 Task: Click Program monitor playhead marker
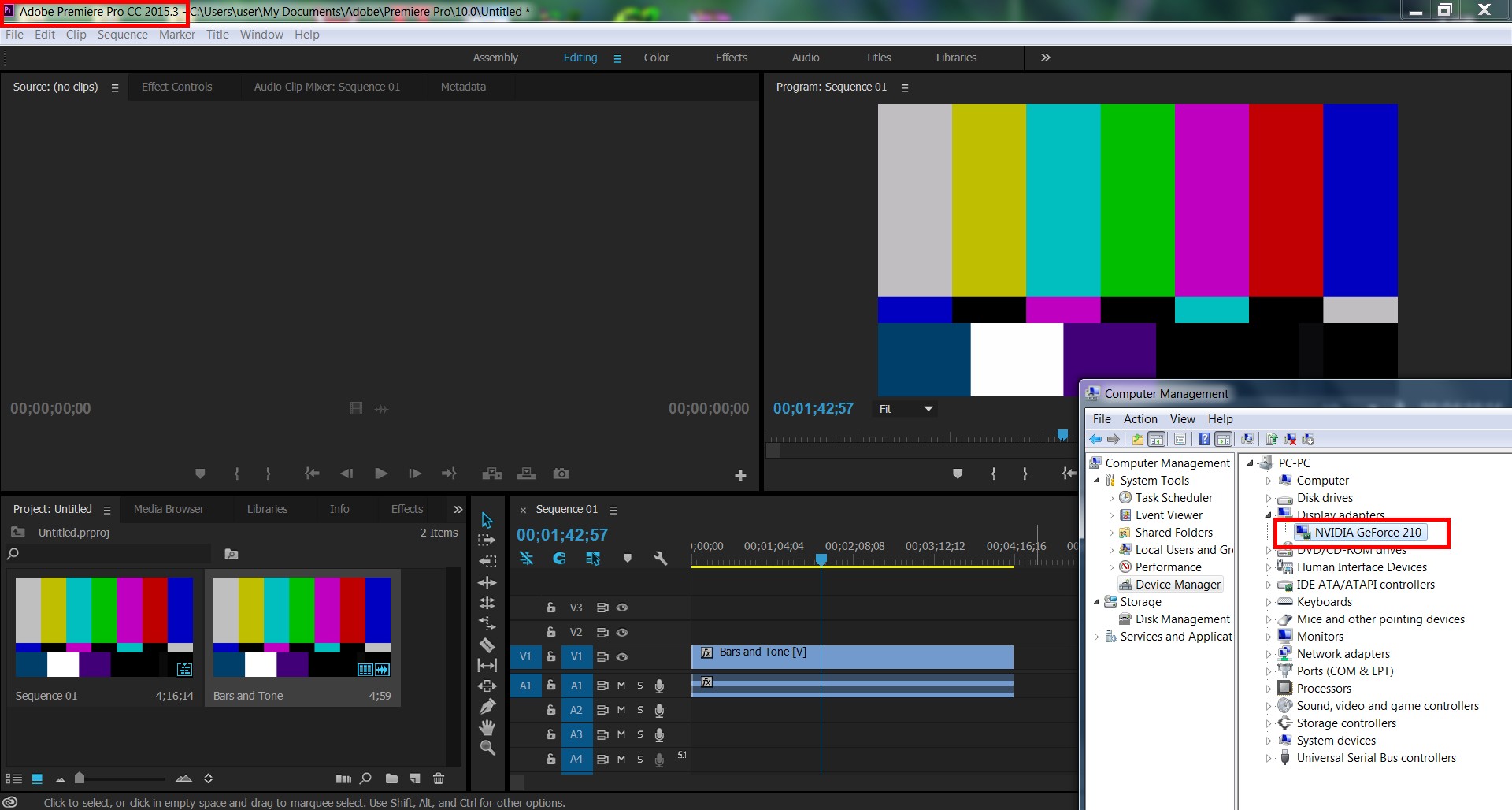[x=1062, y=435]
